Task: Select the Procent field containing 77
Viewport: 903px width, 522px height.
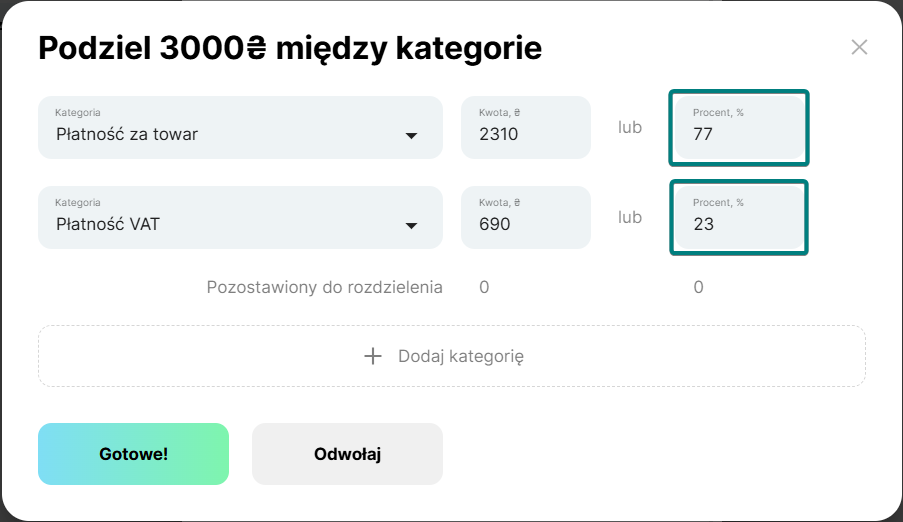Action: coord(738,128)
